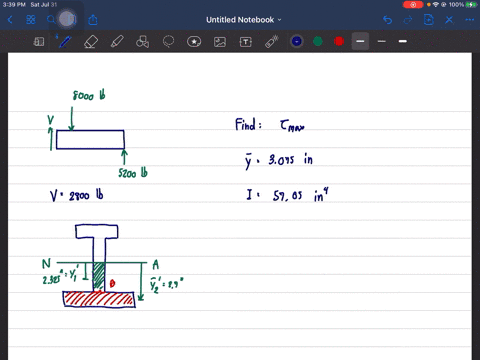The width and height of the screenshot is (480, 360).
Task: Tap the green hatched web region
Action: tap(98, 276)
